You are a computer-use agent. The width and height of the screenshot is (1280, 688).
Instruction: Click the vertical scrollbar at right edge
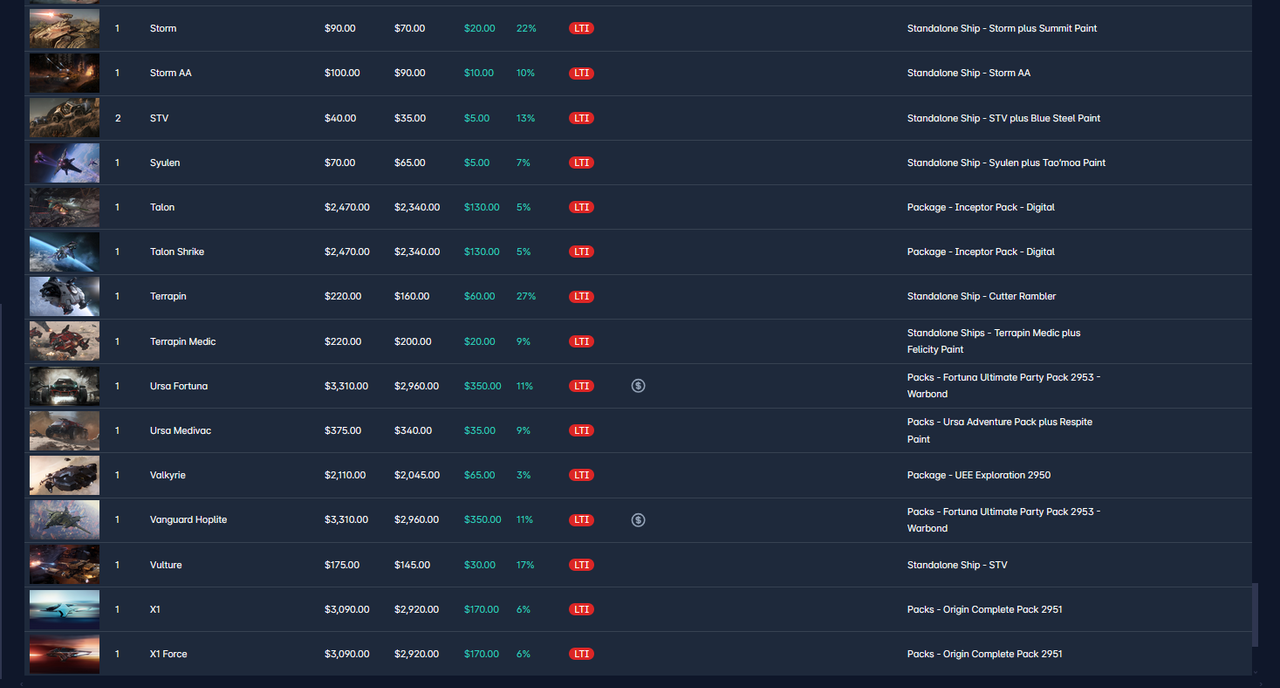click(x=1255, y=615)
